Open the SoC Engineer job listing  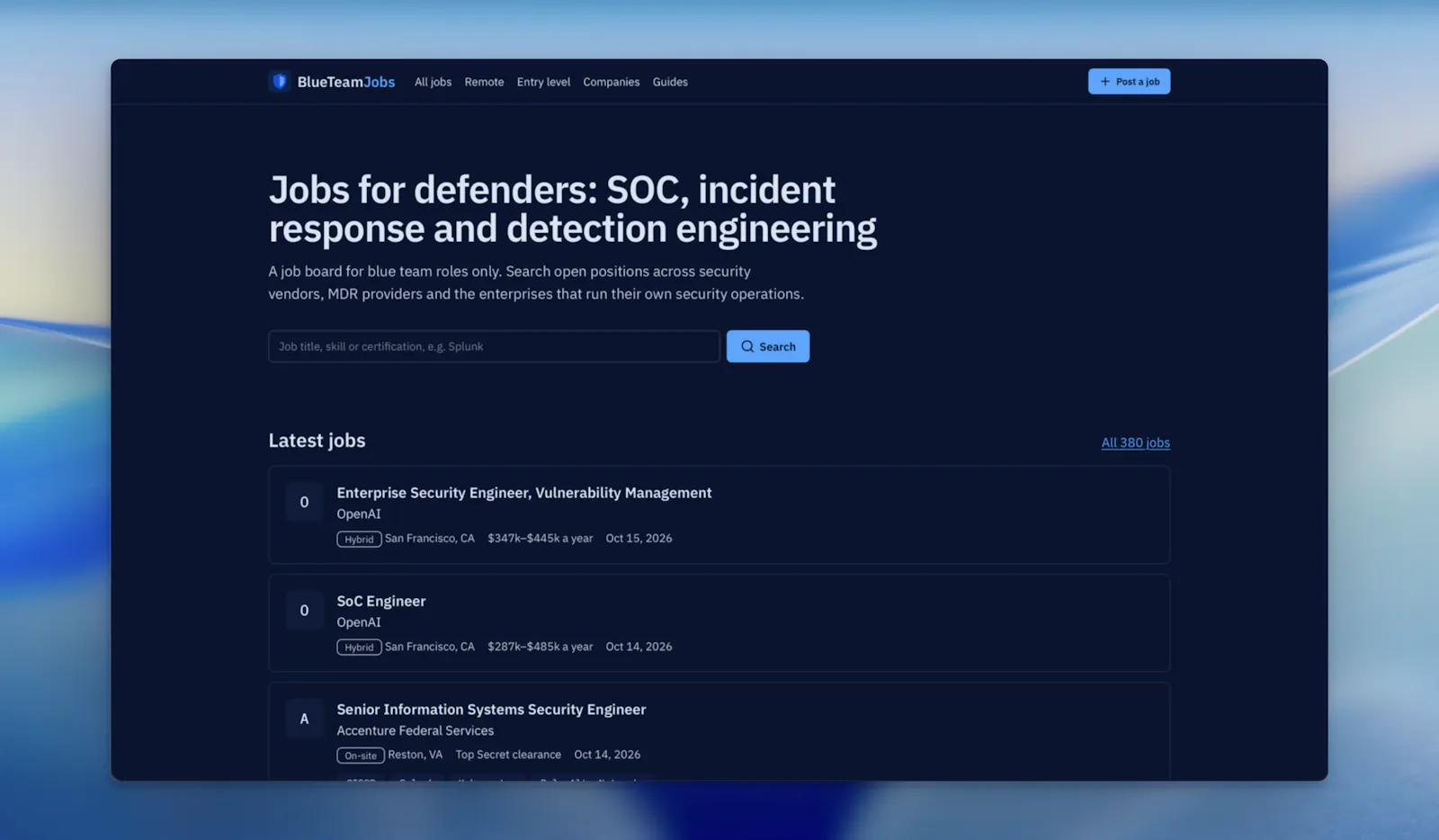(381, 601)
